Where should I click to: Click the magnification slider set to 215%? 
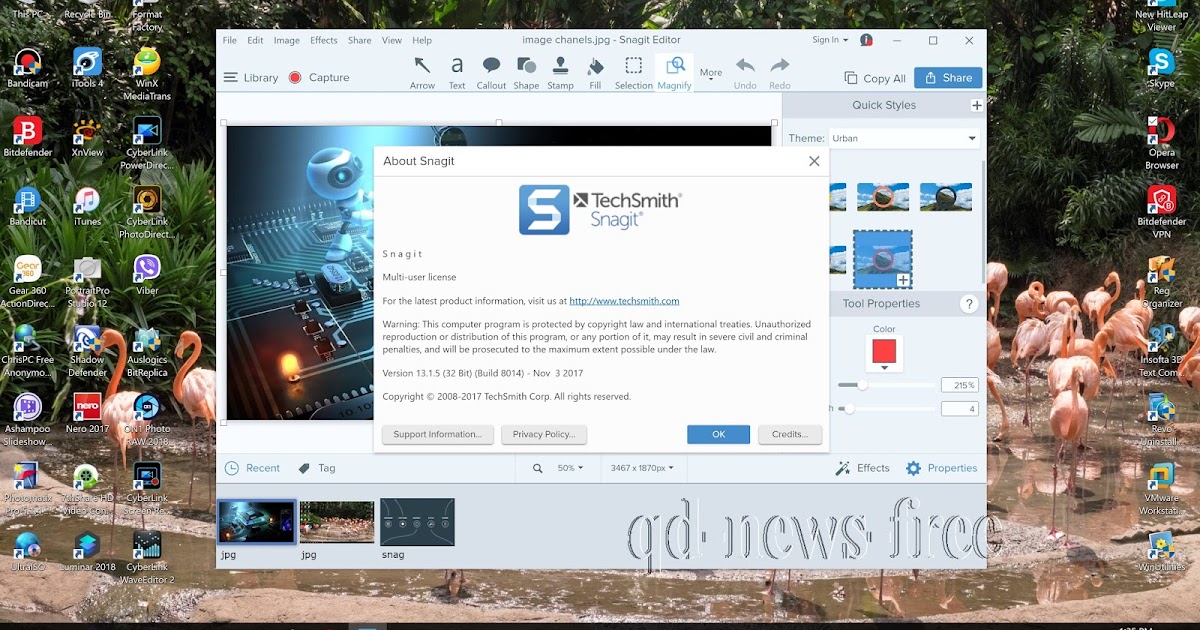(x=886, y=385)
